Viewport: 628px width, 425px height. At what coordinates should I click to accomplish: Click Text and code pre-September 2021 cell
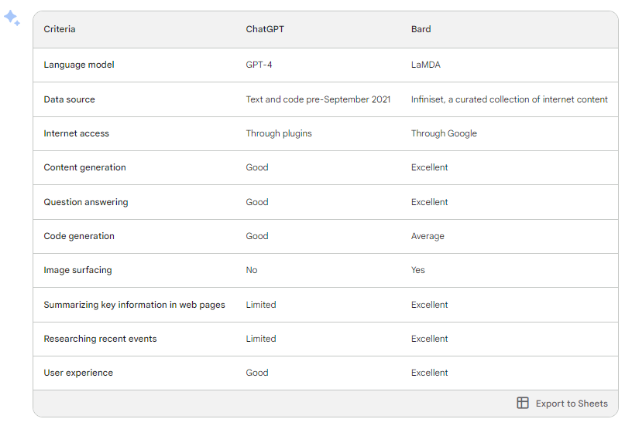click(318, 99)
